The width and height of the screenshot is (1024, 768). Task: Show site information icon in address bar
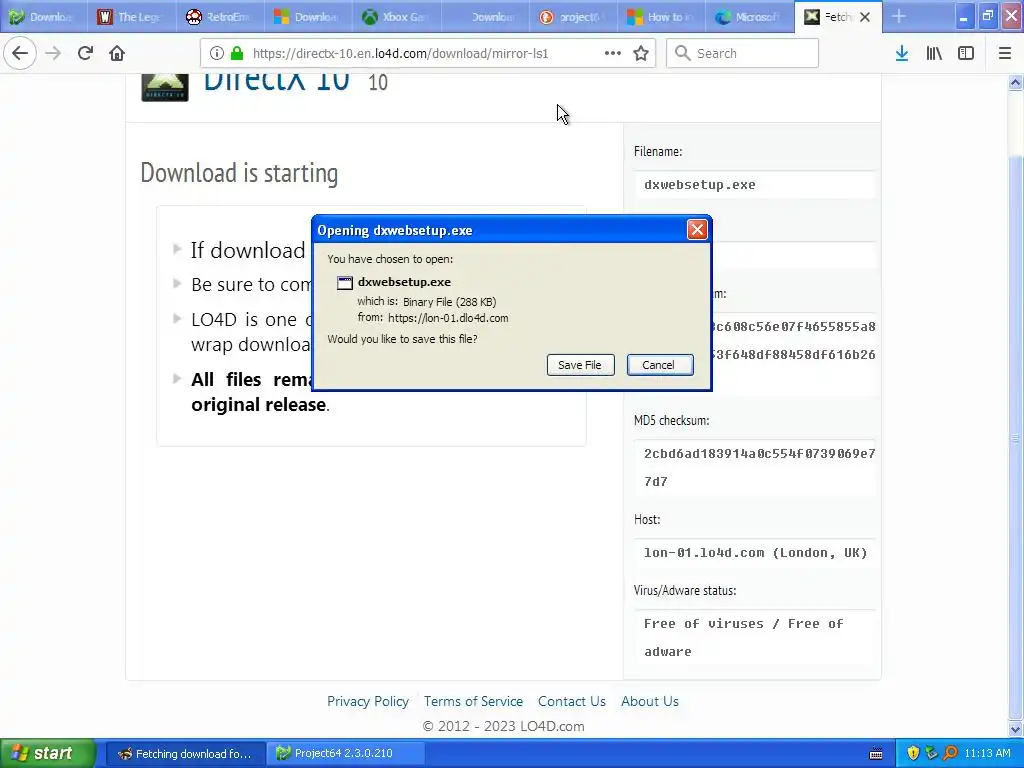click(217, 53)
